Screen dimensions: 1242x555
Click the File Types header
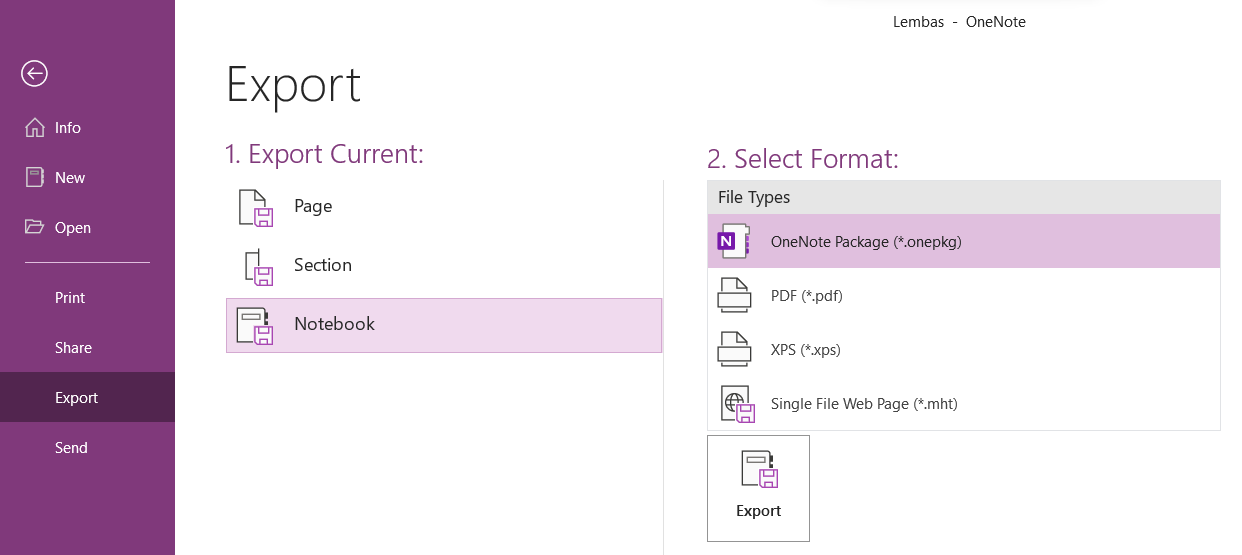click(x=964, y=197)
